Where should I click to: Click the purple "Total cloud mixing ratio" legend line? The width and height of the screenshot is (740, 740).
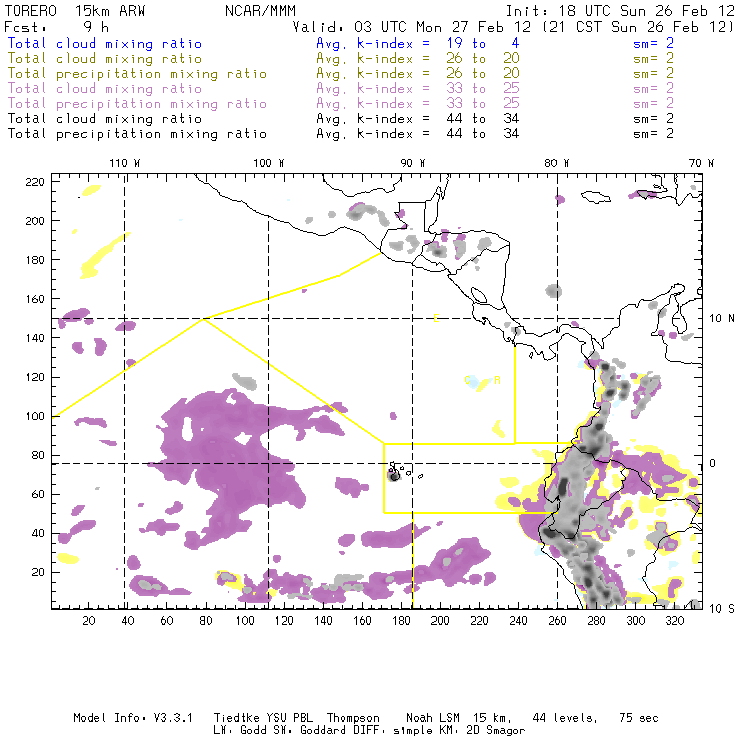point(105,89)
